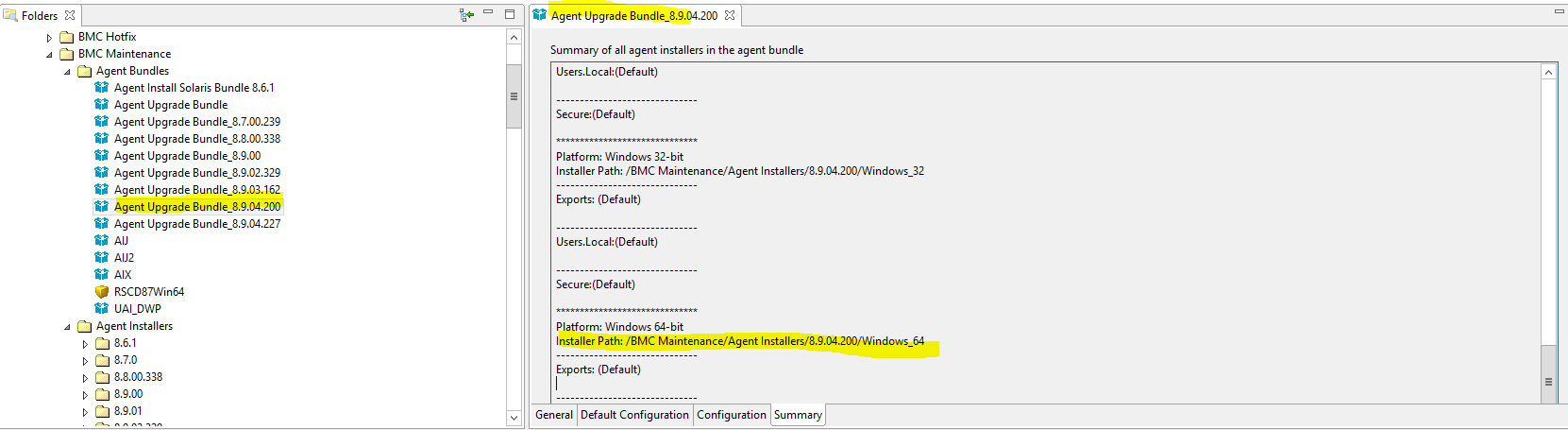Click the AIX bundle icon
The image size is (1568, 430).
pyautogui.click(x=102, y=275)
